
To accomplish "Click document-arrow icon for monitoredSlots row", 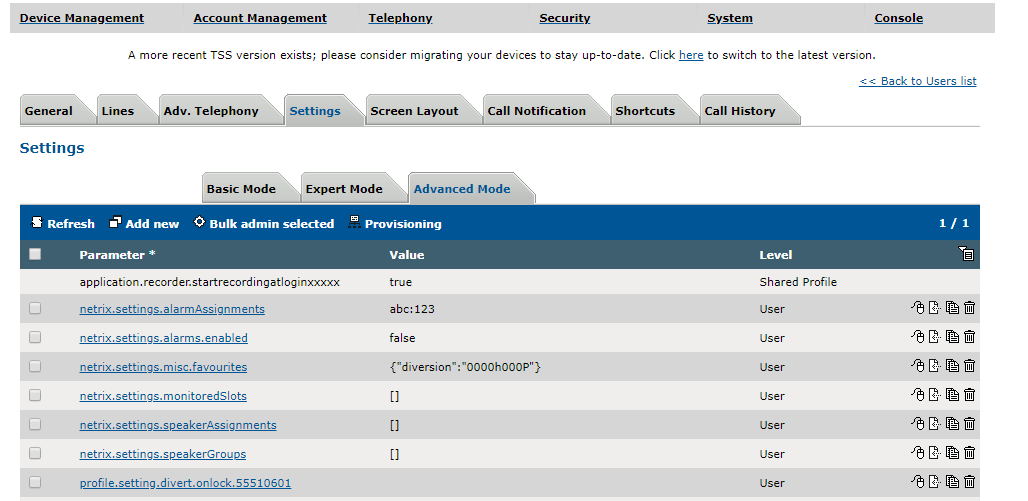I will click(935, 394).
